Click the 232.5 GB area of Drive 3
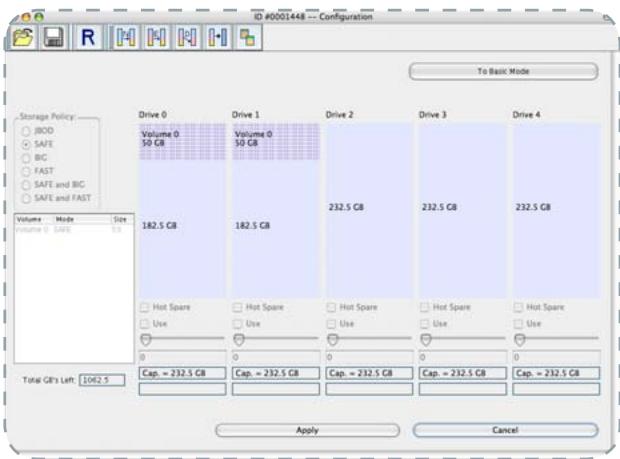620x459 pixels. (x=463, y=210)
